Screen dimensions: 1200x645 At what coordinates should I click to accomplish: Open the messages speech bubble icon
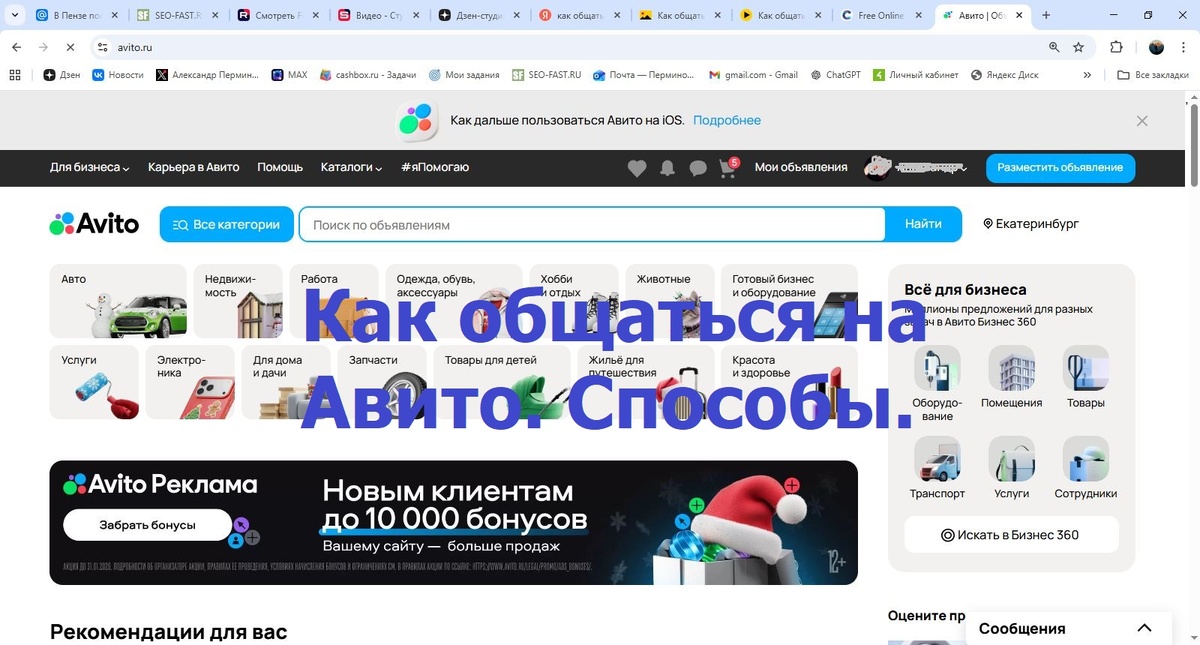[698, 168]
